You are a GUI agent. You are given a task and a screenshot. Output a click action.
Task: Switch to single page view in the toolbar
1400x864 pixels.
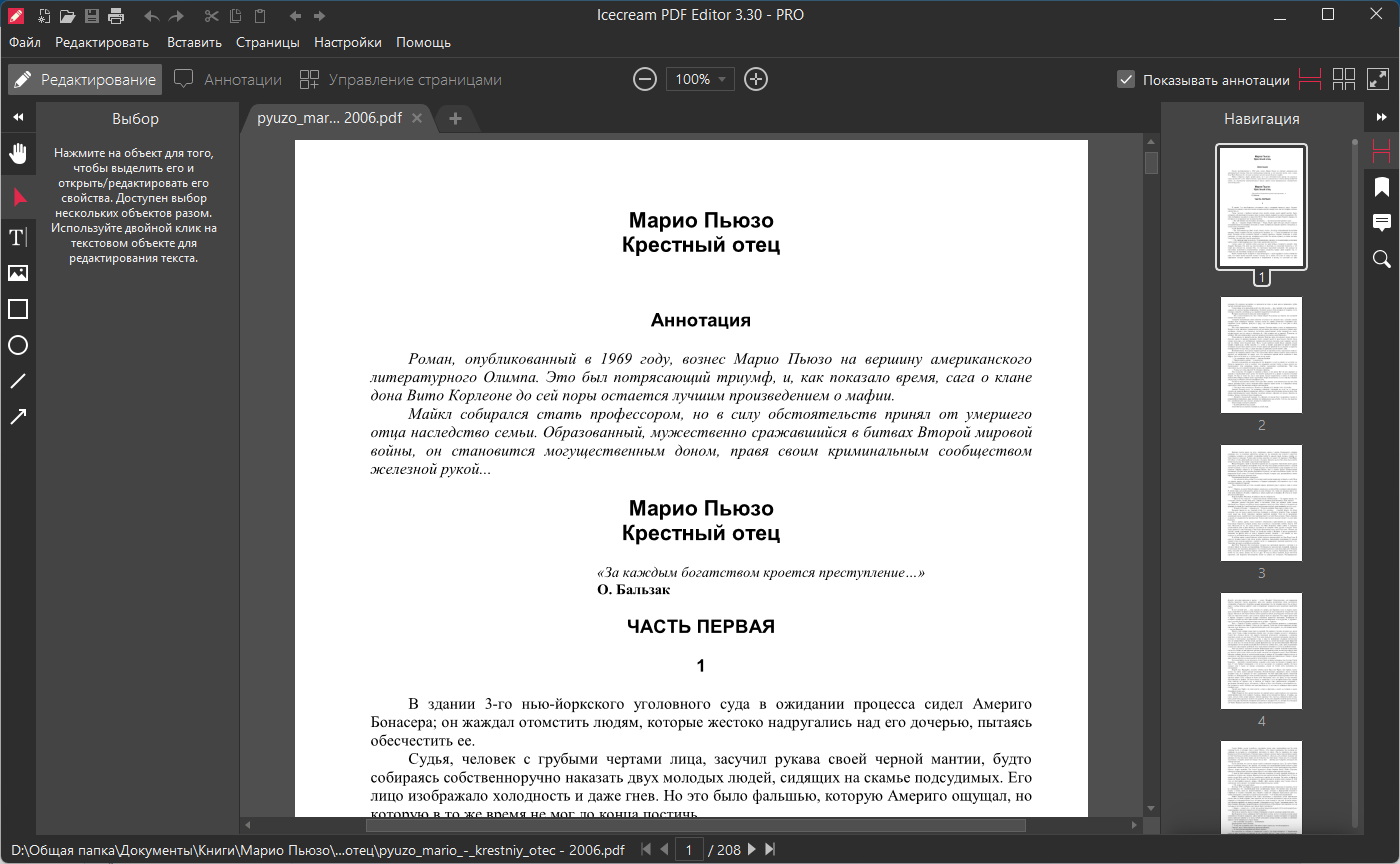(x=1310, y=79)
